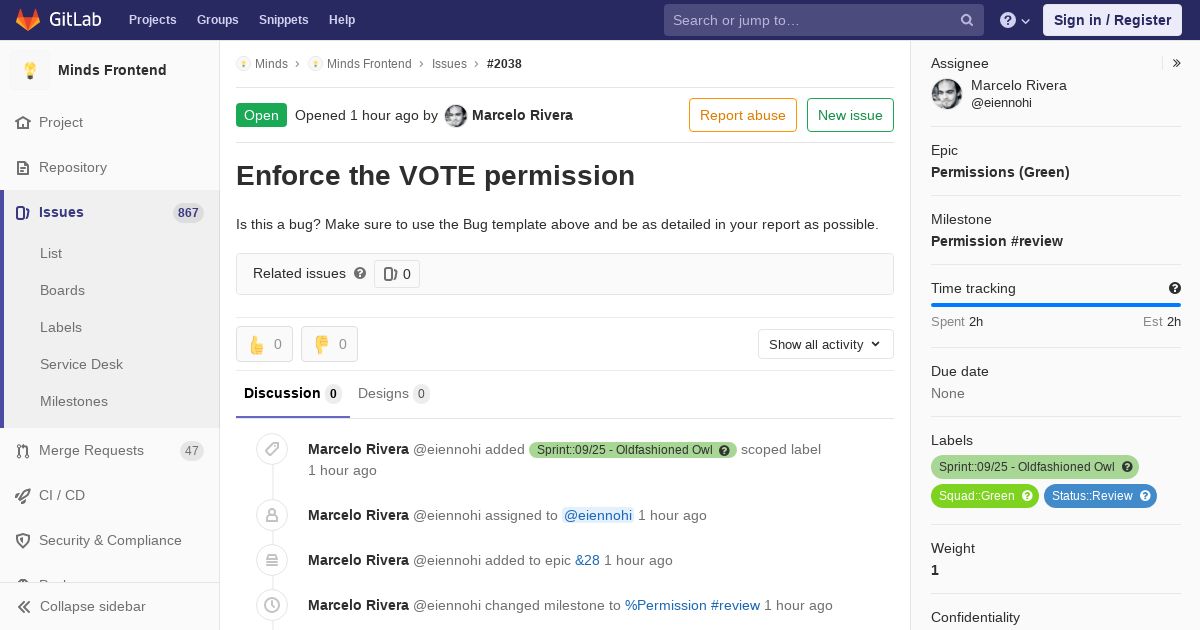Click the %Permission #review link in activity
Screen dimensions: 1200x630
[692, 605]
